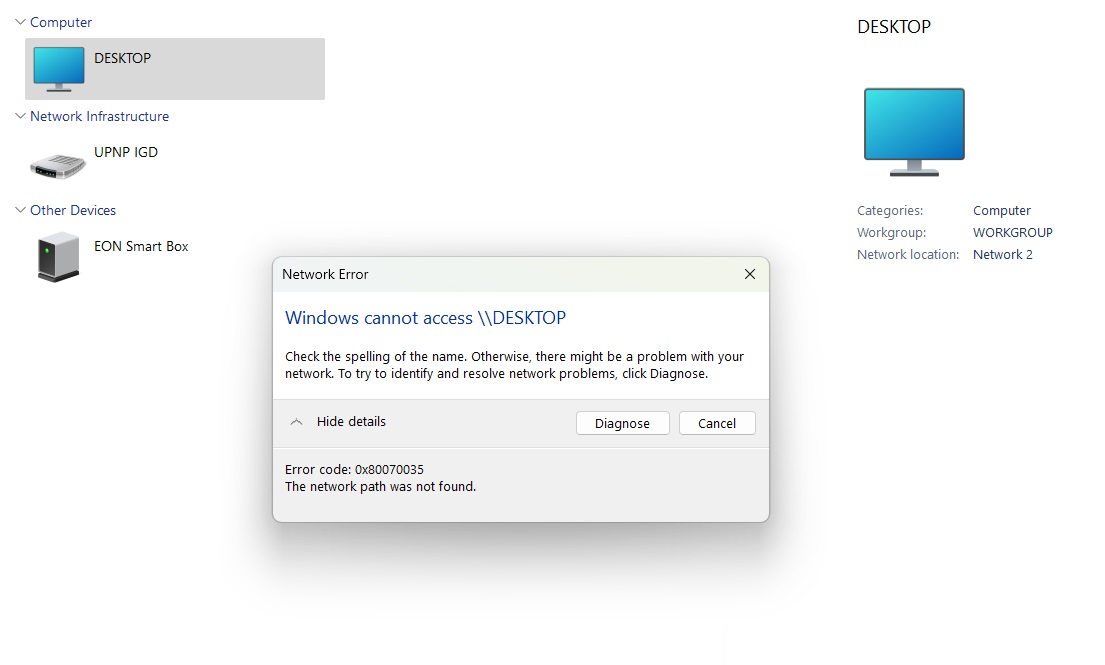Viewport: 1105px width, 665px height.
Task: Click the 'Windows cannot access \\DESKTOP' heading
Action: (425, 318)
